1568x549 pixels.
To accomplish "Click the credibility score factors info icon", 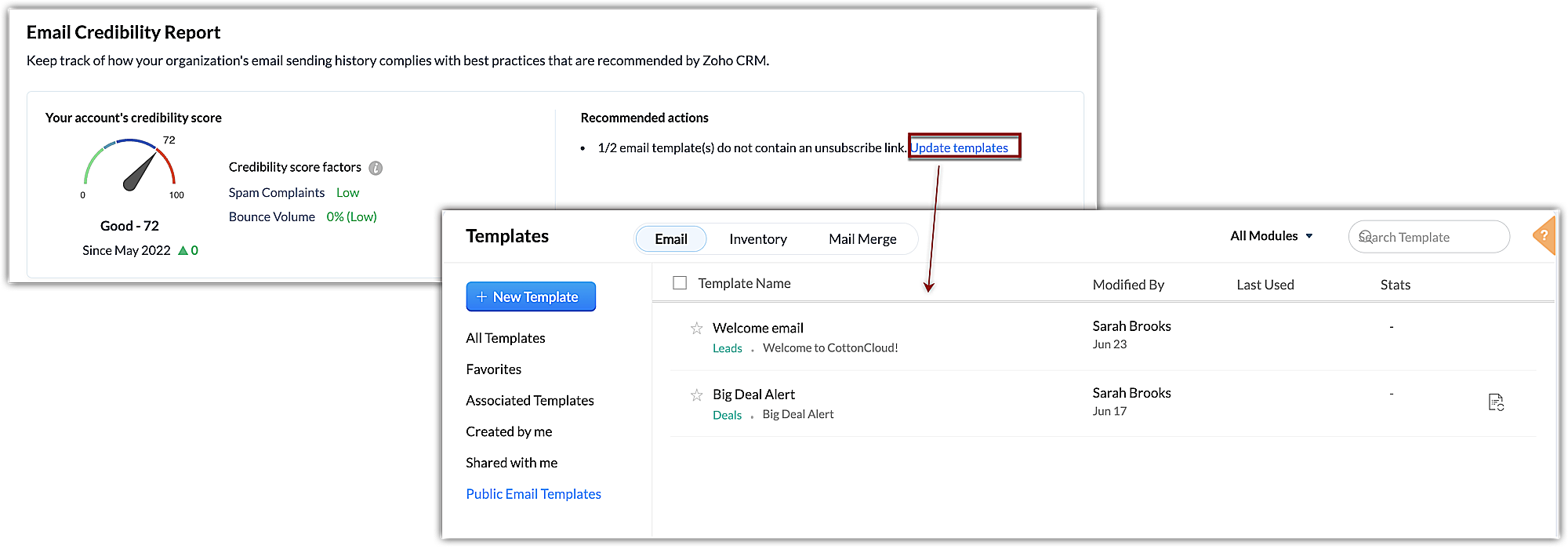I will (376, 168).
